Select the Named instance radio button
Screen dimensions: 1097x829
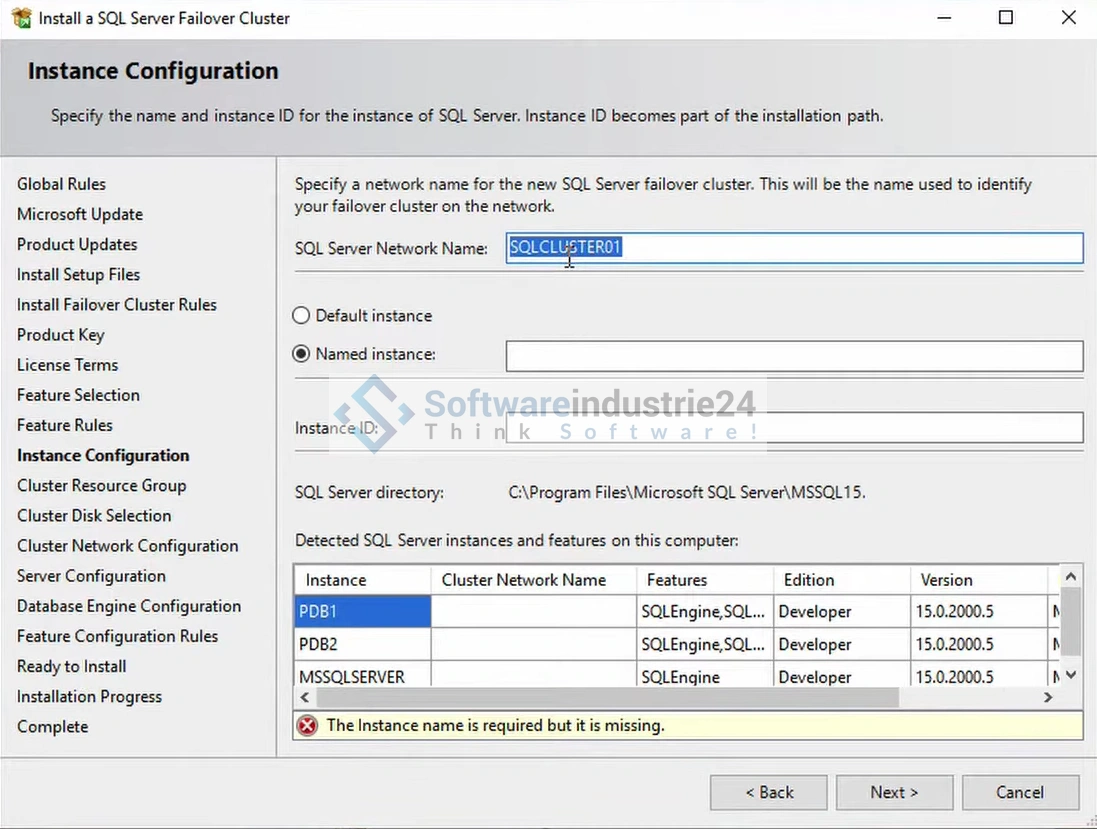[x=301, y=354]
